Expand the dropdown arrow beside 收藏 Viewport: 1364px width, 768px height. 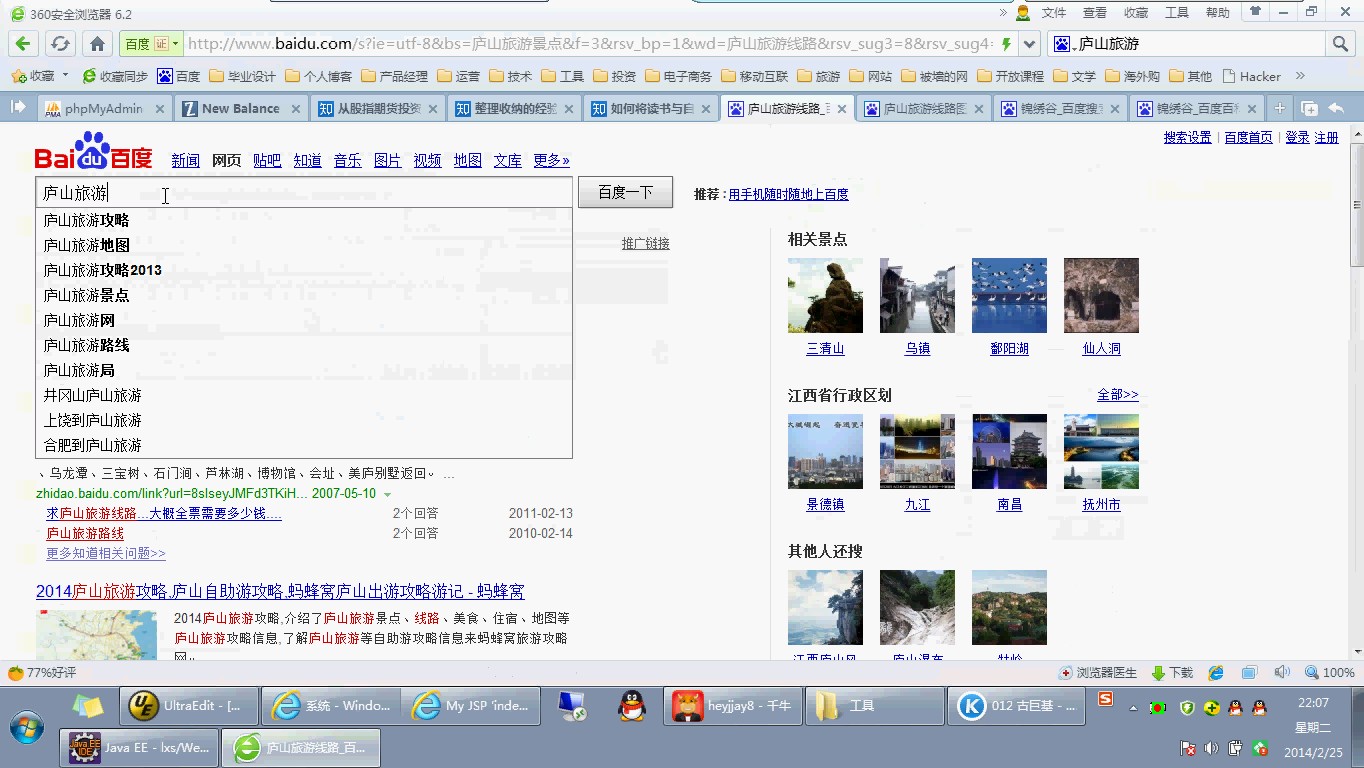(66, 76)
